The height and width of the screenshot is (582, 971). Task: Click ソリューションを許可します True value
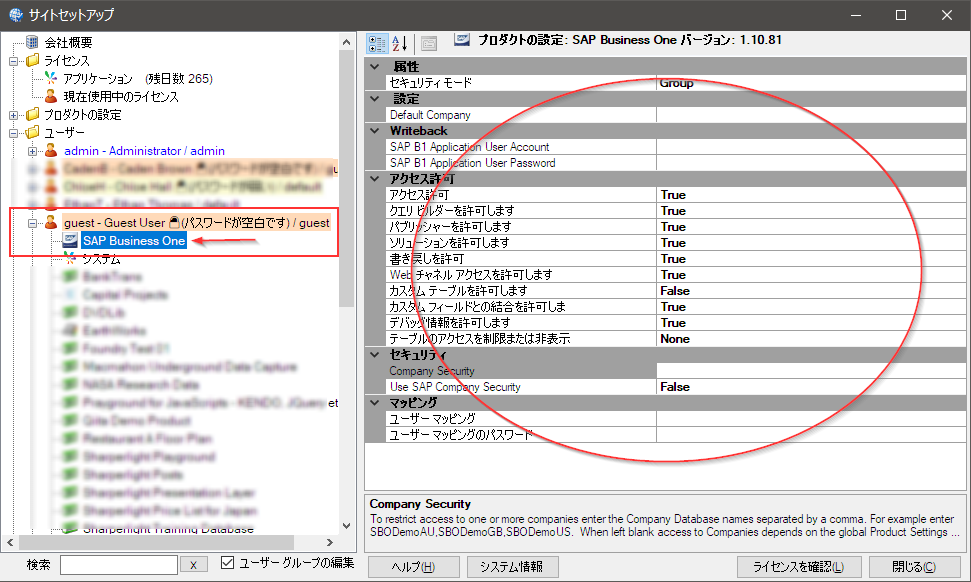click(811, 243)
